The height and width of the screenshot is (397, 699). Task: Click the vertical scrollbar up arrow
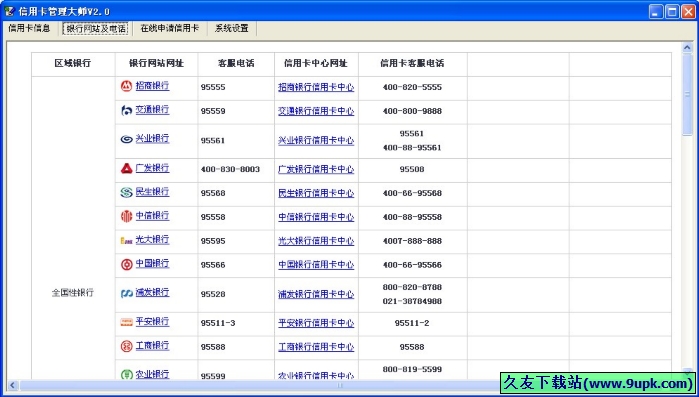687,47
